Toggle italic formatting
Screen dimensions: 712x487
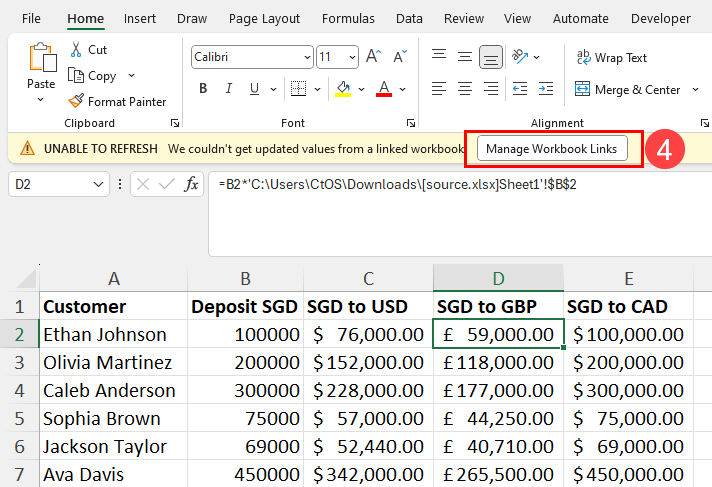(229, 89)
